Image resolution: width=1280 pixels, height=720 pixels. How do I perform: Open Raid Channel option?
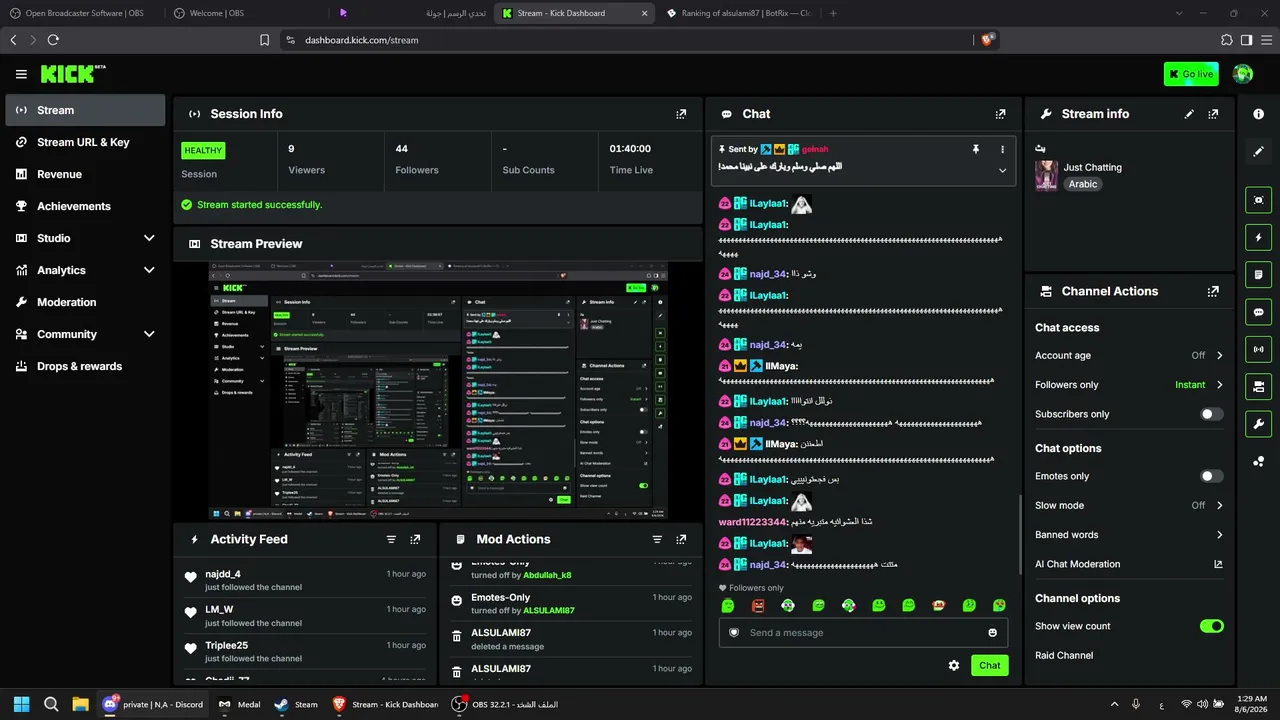coord(1064,656)
